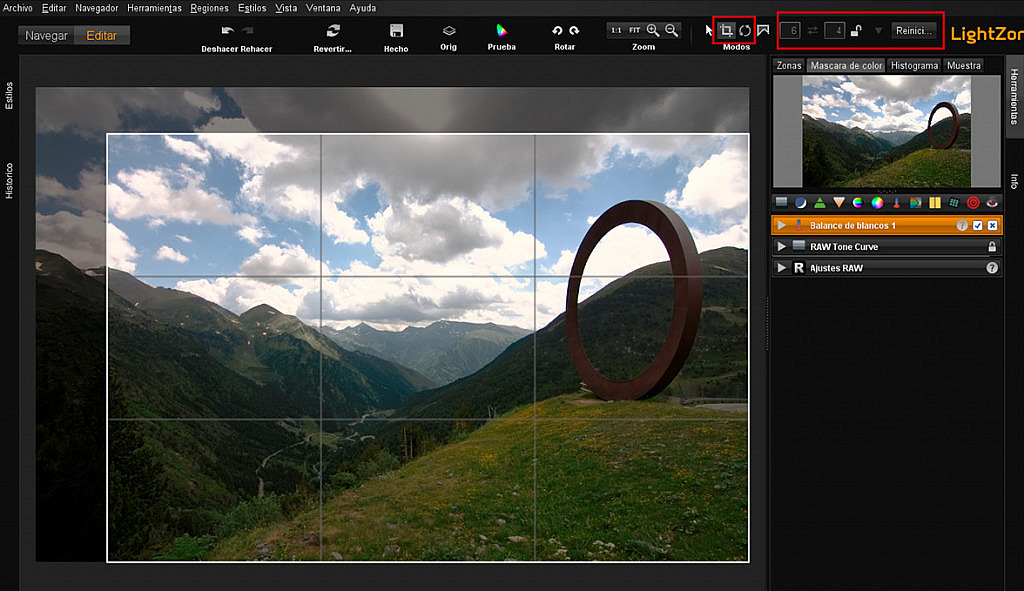Click the image preview thumbnail
The height and width of the screenshot is (591, 1024).
(886, 130)
